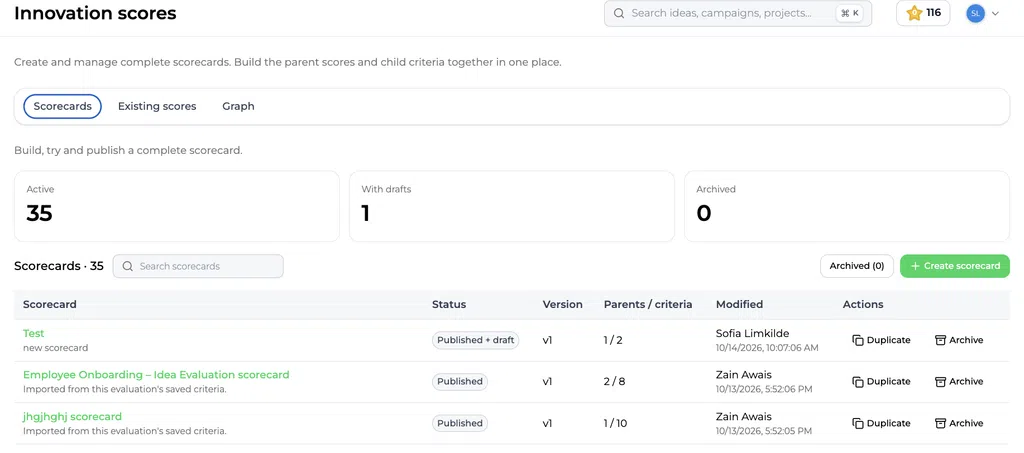Screen dimensions: 1024x453
Task: Click the 2 / 8 criteria value
Action: pyautogui.click(x=615, y=382)
